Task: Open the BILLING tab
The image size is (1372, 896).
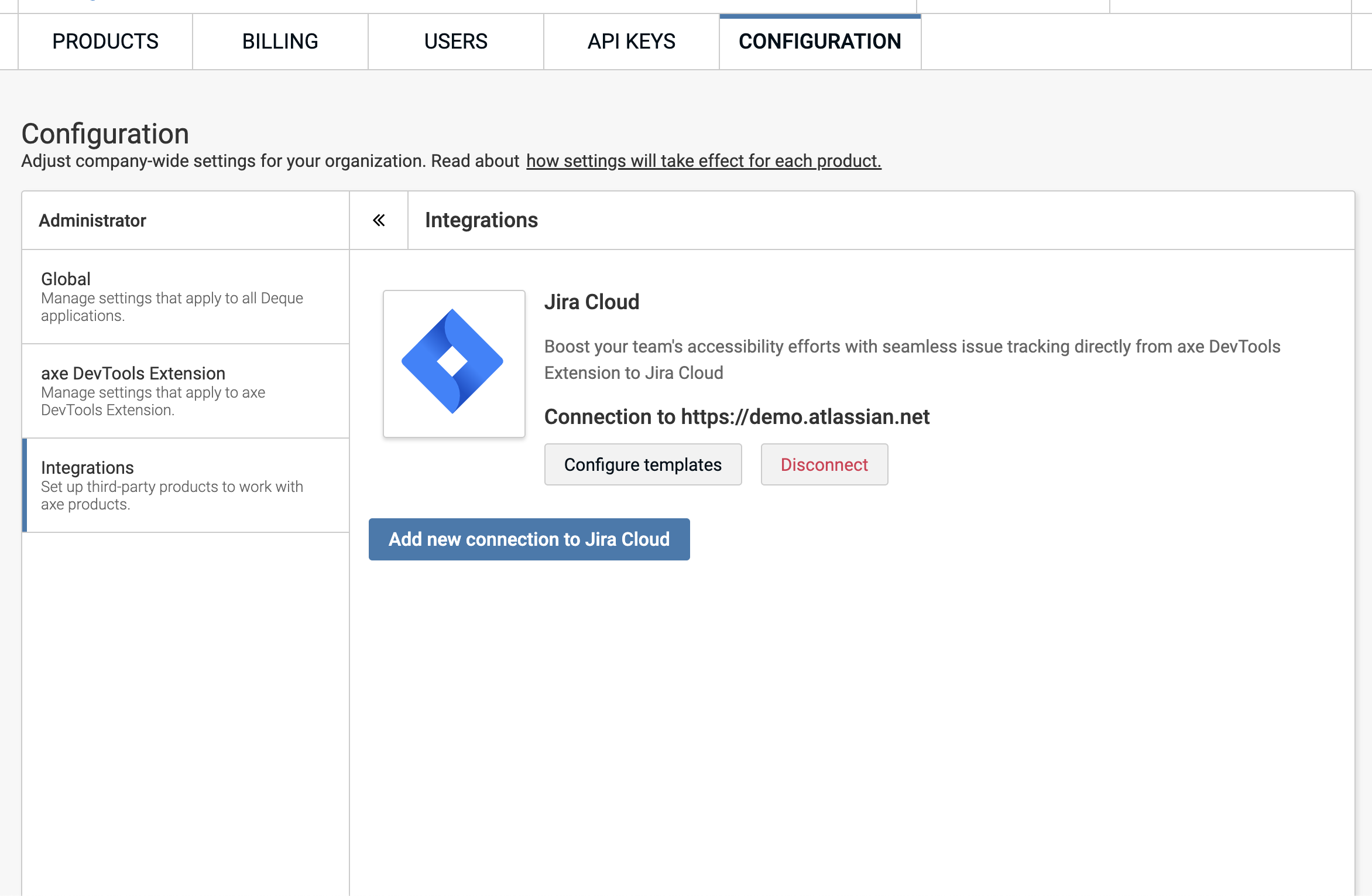Action: tap(279, 41)
